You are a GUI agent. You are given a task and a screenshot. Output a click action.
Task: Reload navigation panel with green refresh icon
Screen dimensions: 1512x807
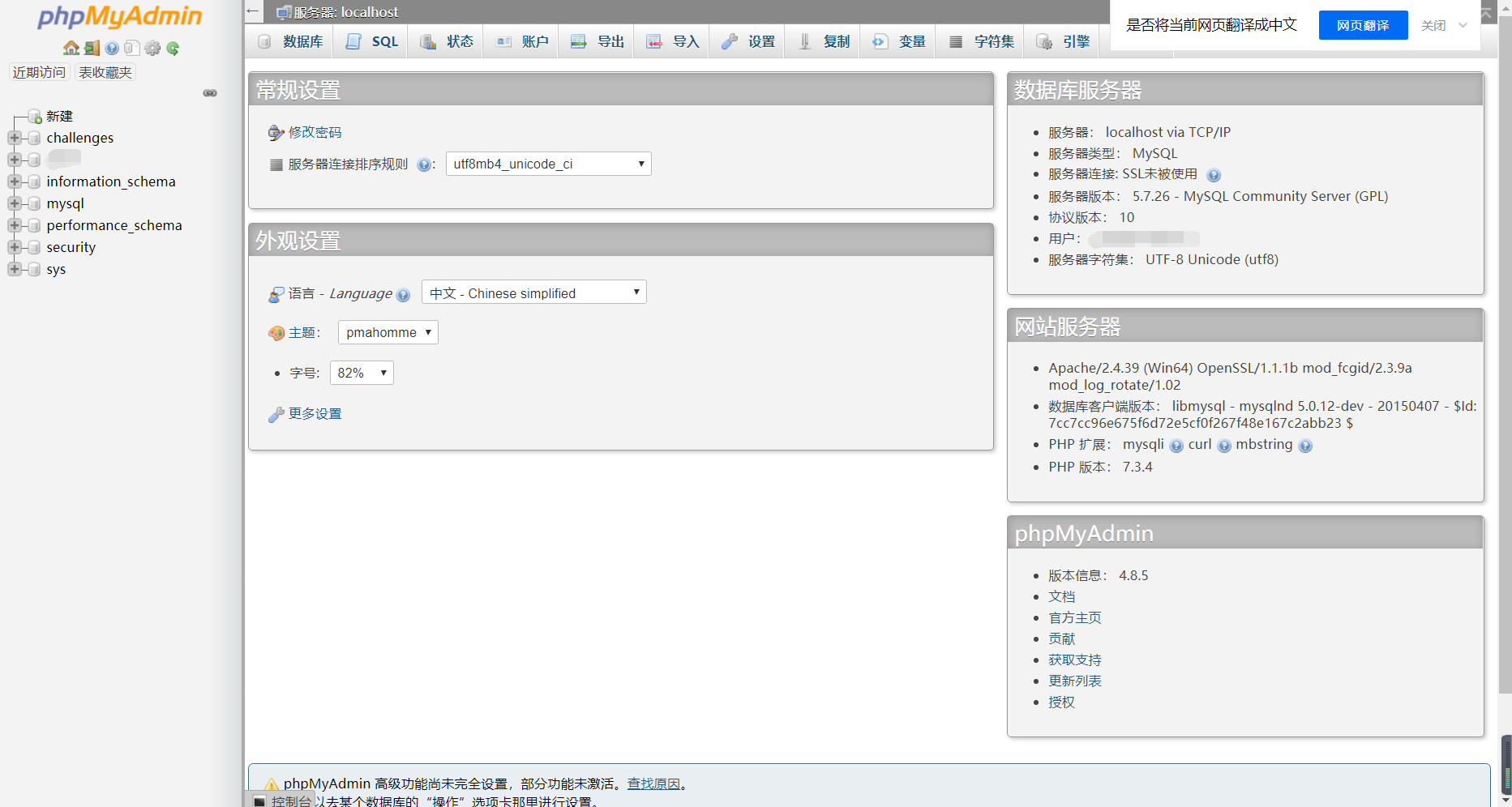coord(173,49)
